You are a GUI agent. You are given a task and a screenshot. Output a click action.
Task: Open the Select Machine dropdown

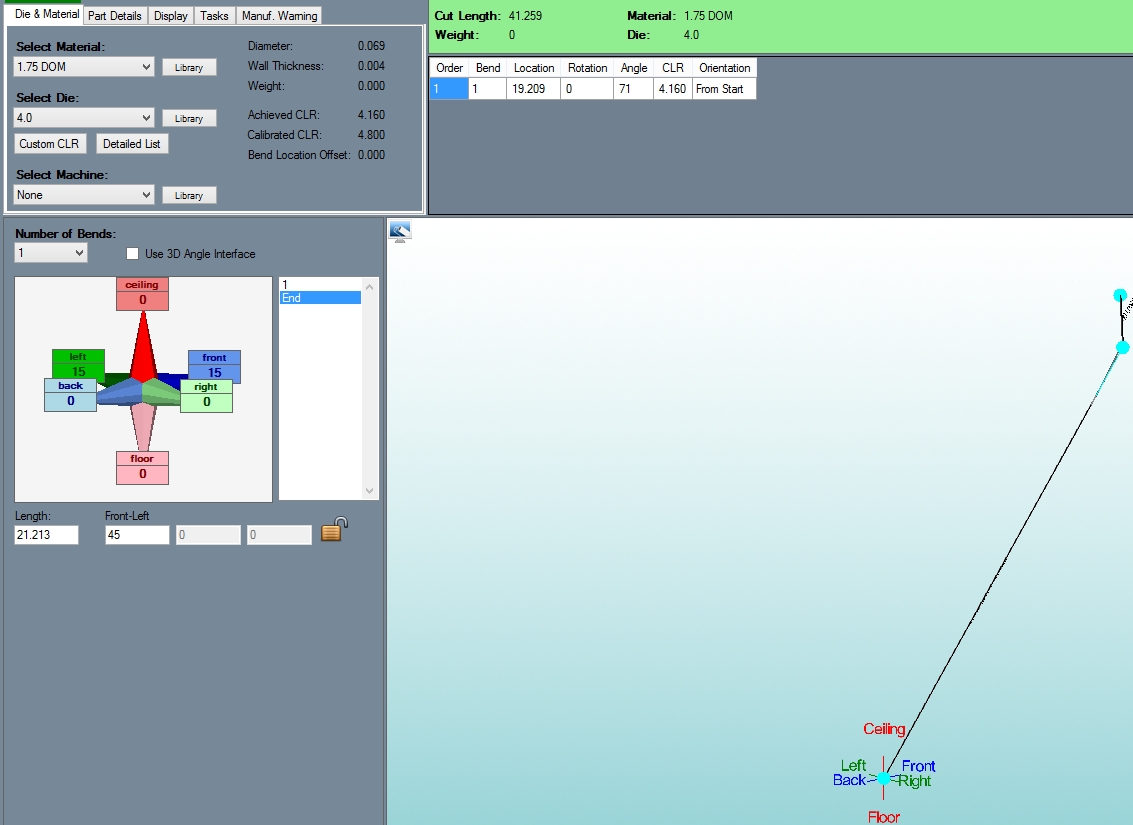coord(84,195)
